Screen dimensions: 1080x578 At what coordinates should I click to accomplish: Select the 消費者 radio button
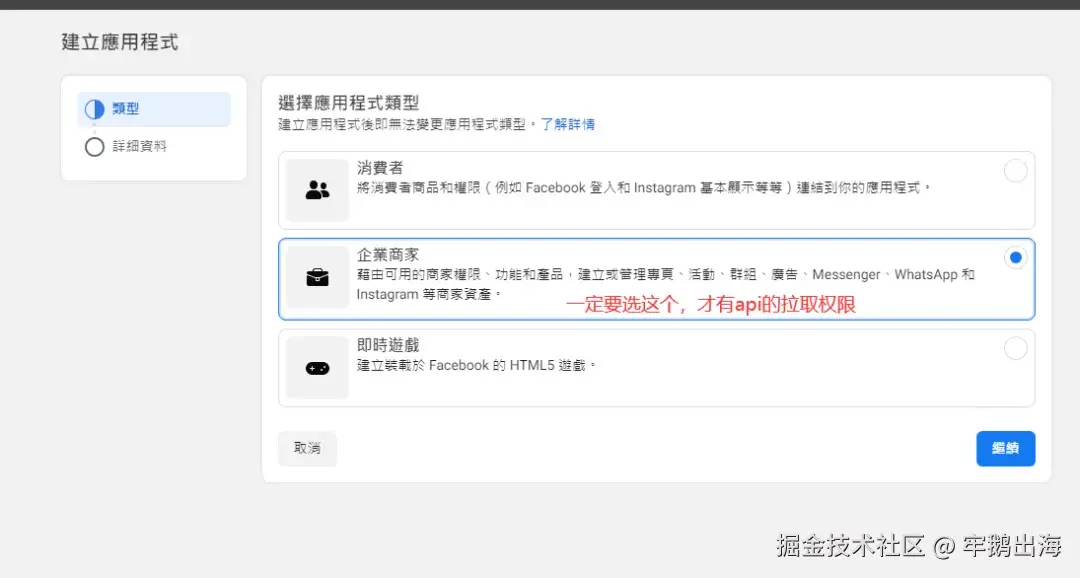click(1015, 171)
